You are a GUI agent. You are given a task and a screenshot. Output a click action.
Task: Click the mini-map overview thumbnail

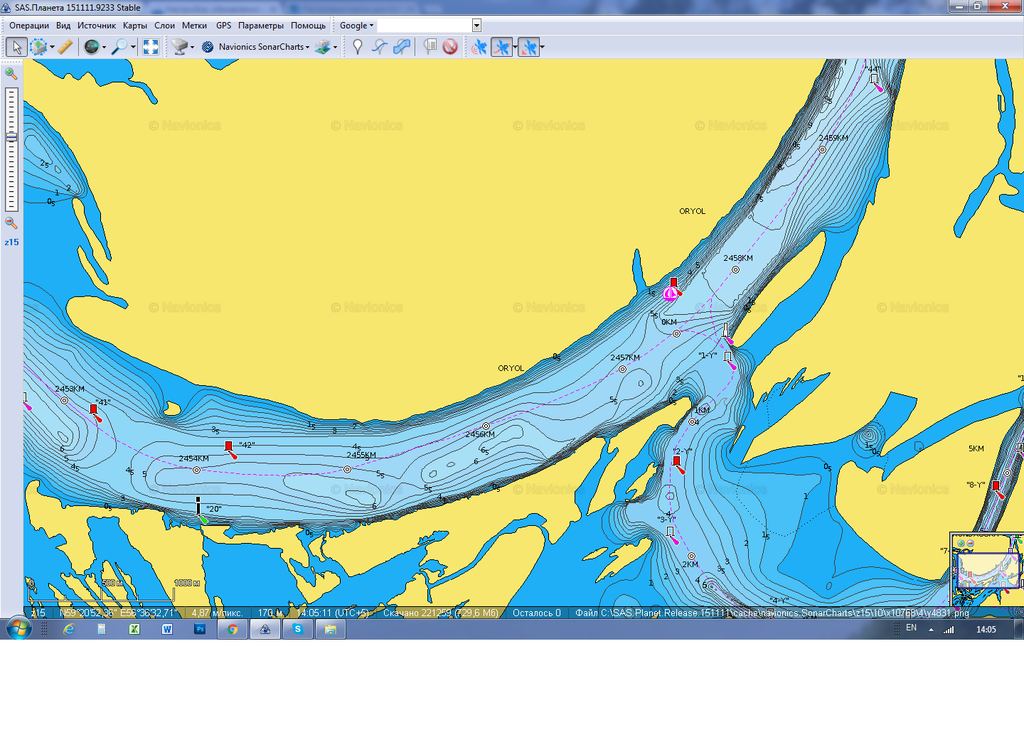point(987,570)
